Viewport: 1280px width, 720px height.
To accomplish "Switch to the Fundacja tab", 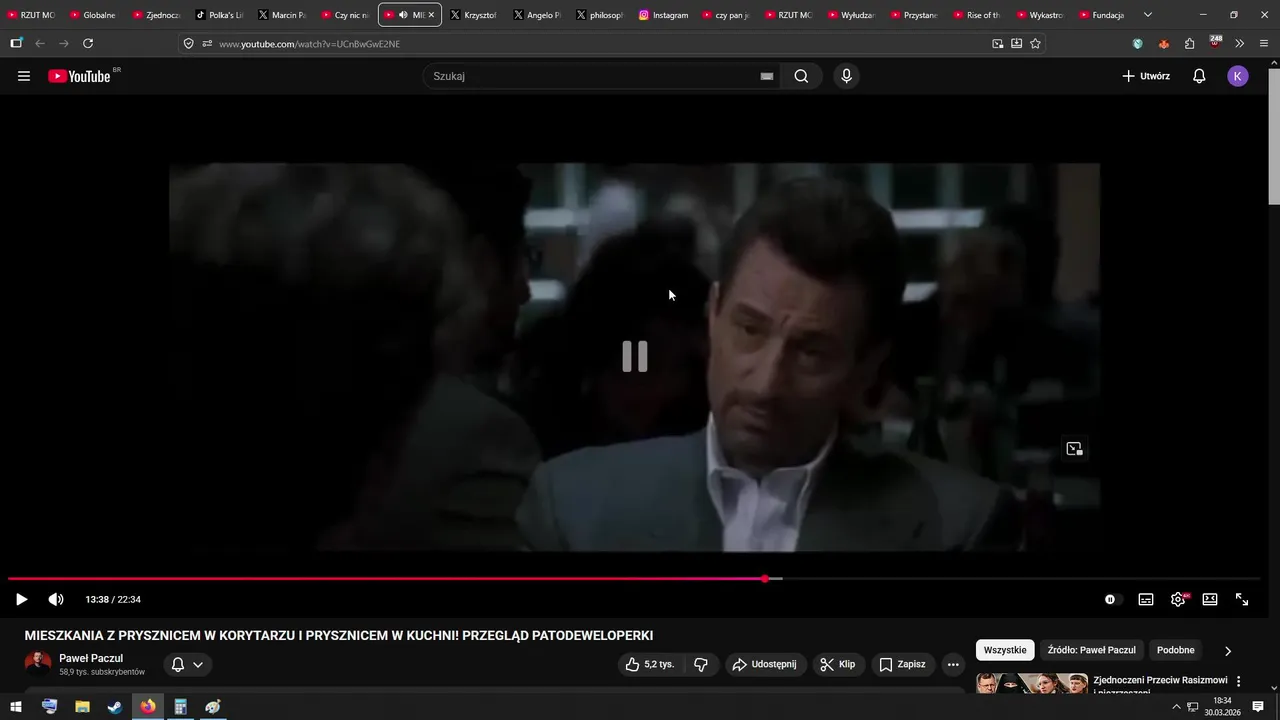I will pyautogui.click(x=1103, y=15).
